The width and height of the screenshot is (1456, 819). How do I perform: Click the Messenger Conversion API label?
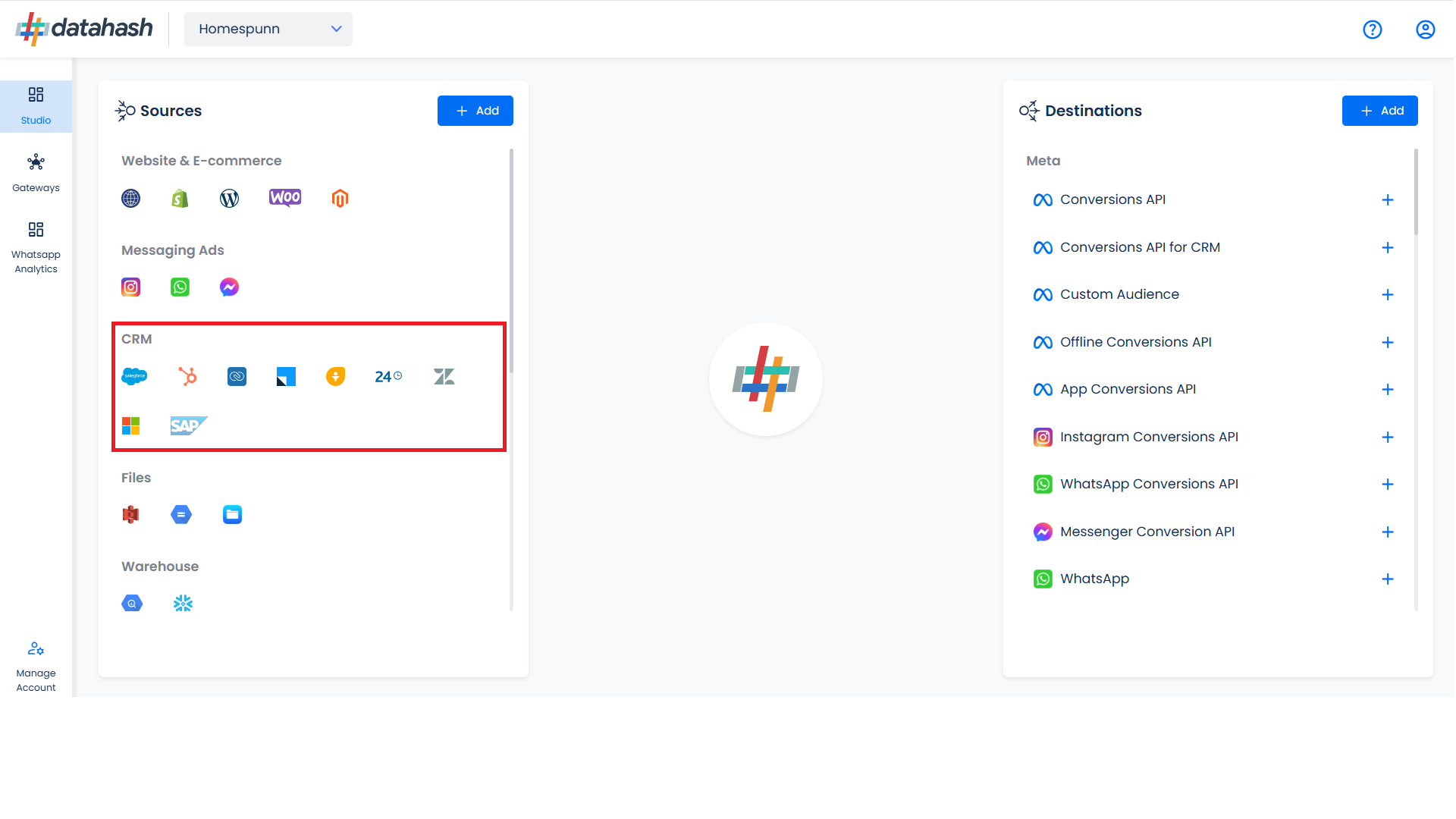pos(1147,532)
